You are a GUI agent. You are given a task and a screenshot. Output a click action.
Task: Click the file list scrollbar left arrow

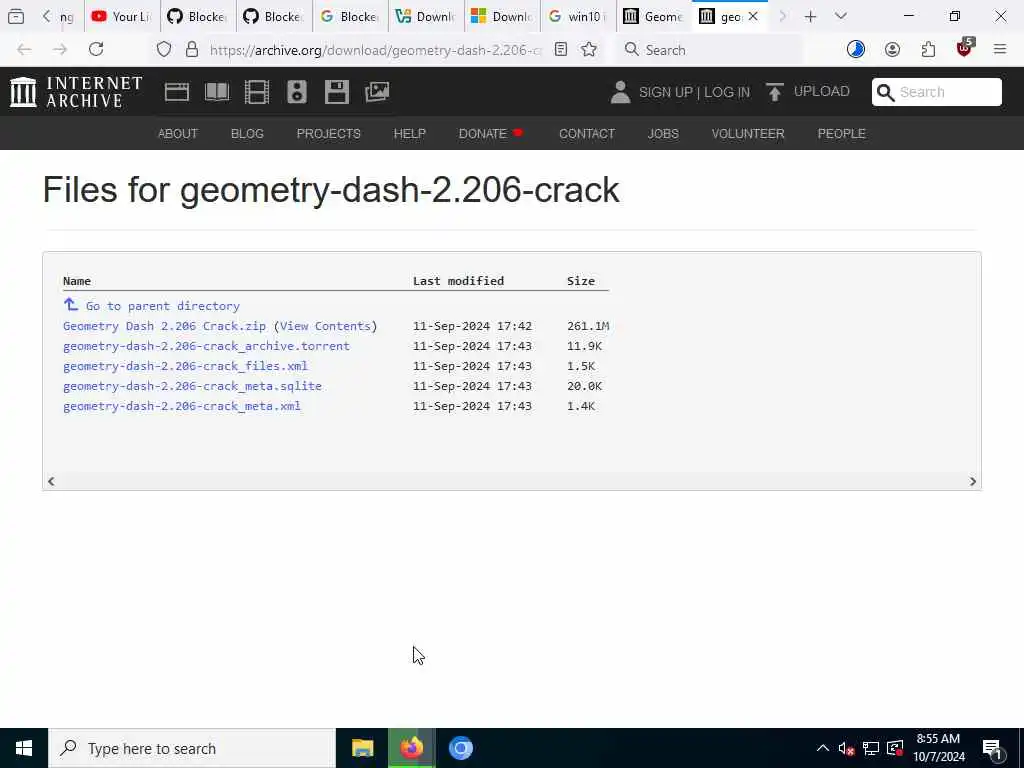click(51, 481)
